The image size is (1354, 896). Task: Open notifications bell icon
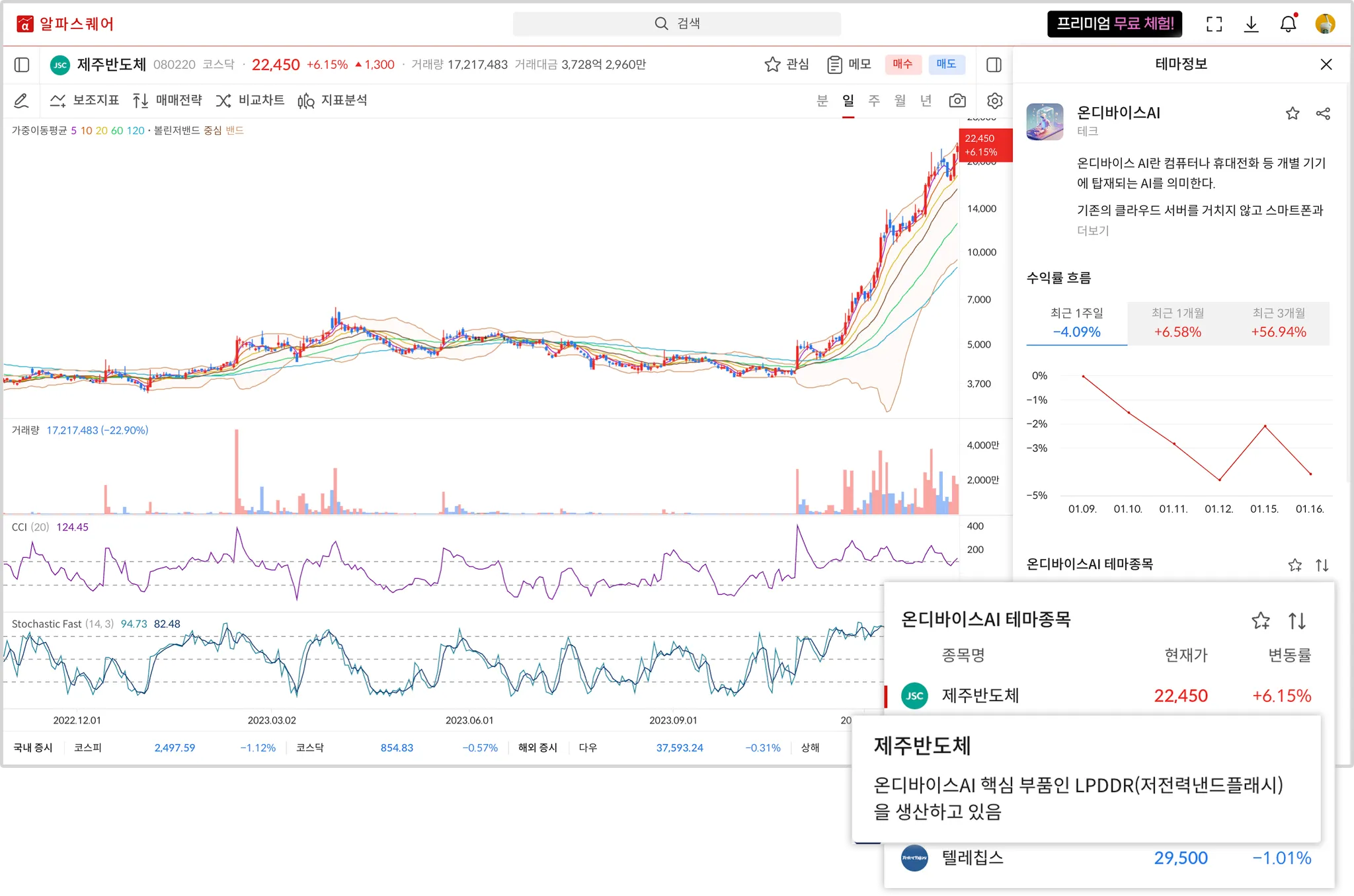click(x=1288, y=24)
